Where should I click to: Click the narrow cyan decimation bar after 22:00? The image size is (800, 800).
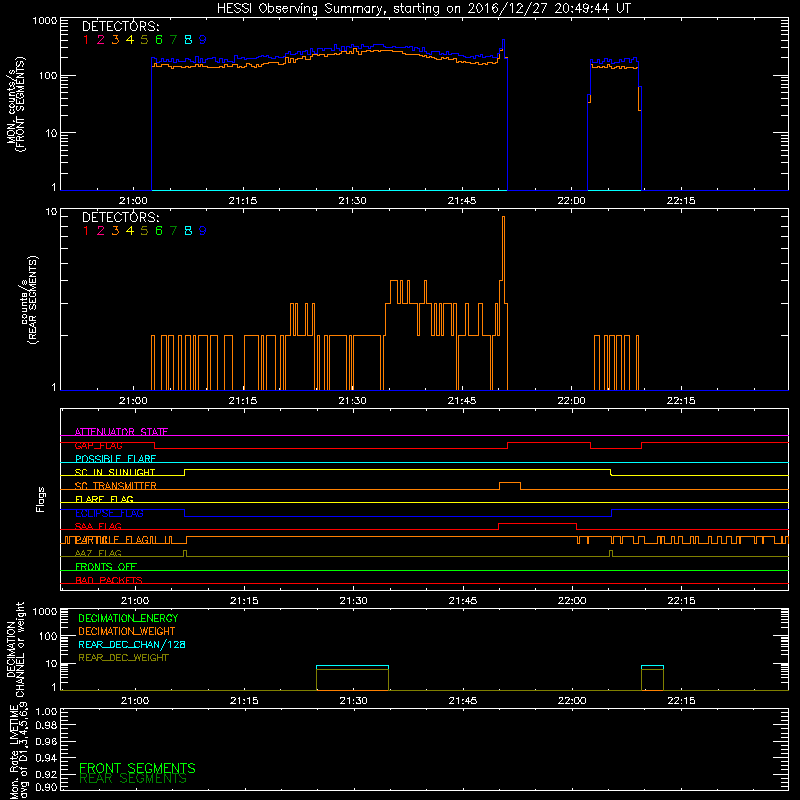pos(653,666)
